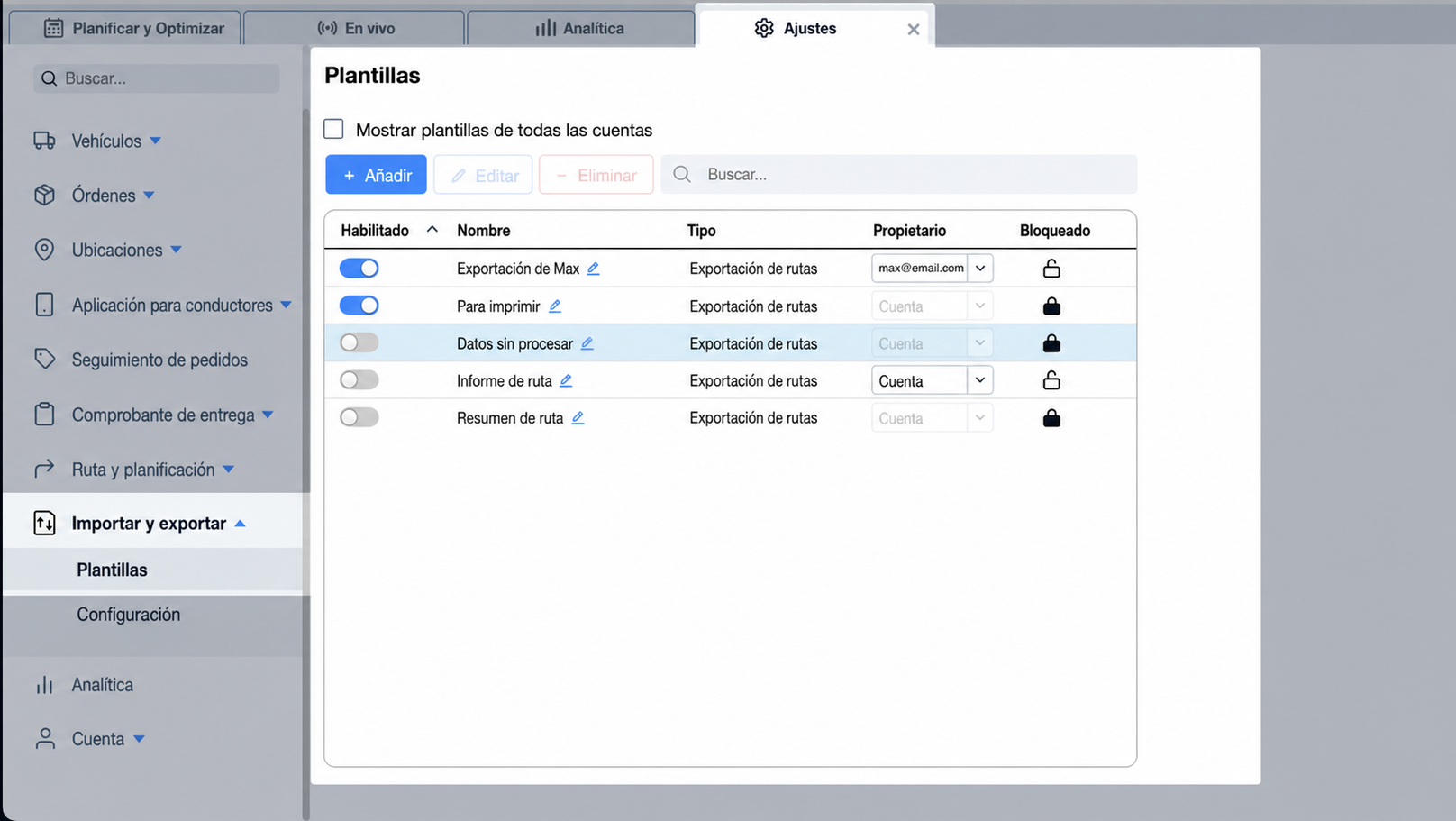Click the closed lock for Resumen de ruta

1051,418
